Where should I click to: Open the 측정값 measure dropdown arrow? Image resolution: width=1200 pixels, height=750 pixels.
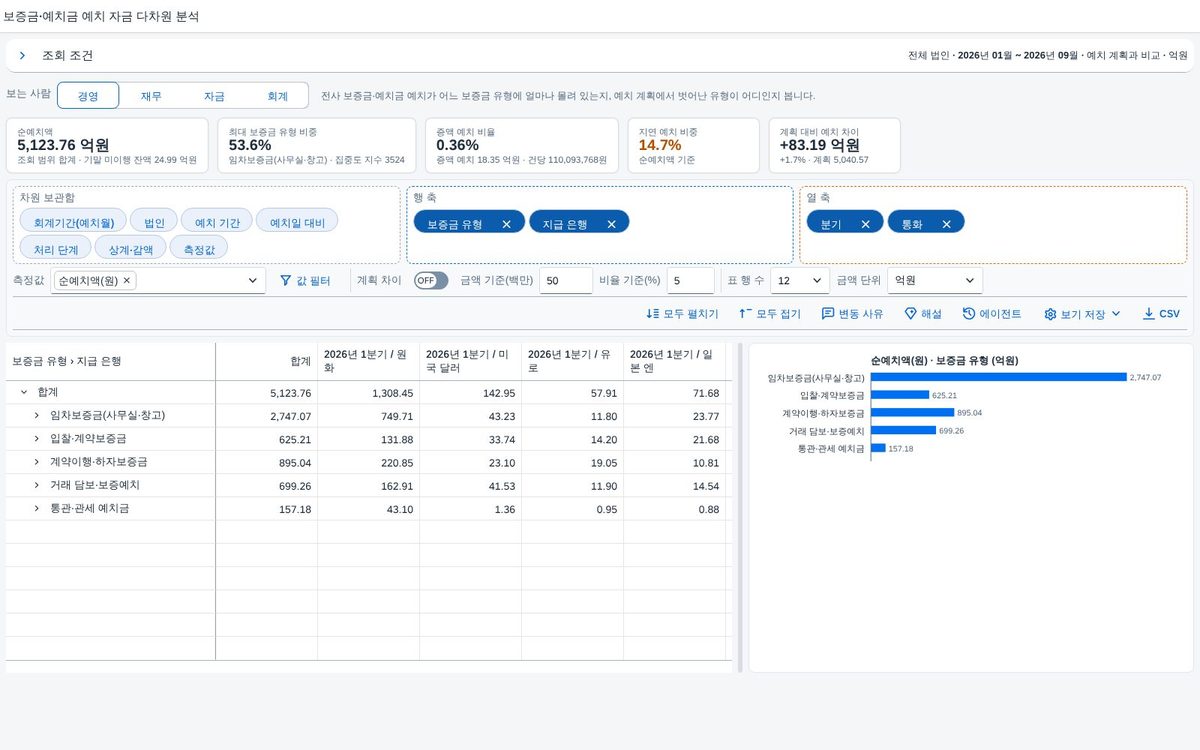[x=252, y=281]
